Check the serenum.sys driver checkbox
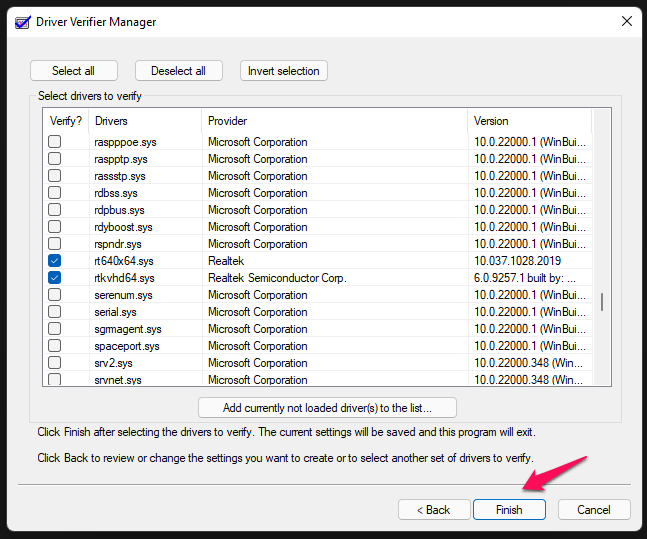This screenshot has width=647, height=539. point(55,295)
